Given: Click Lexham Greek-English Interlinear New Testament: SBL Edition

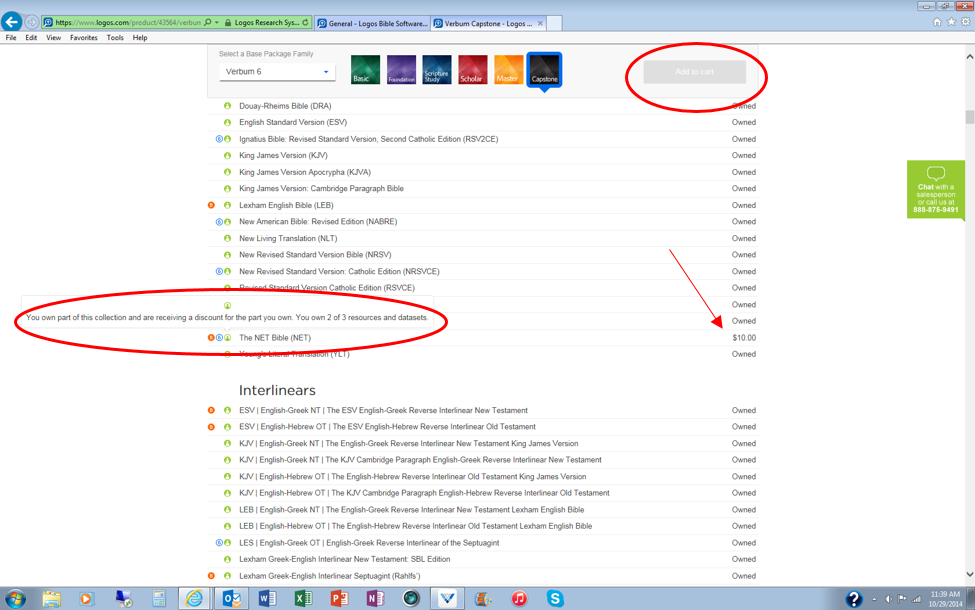Looking at the screenshot, I should (344, 559).
